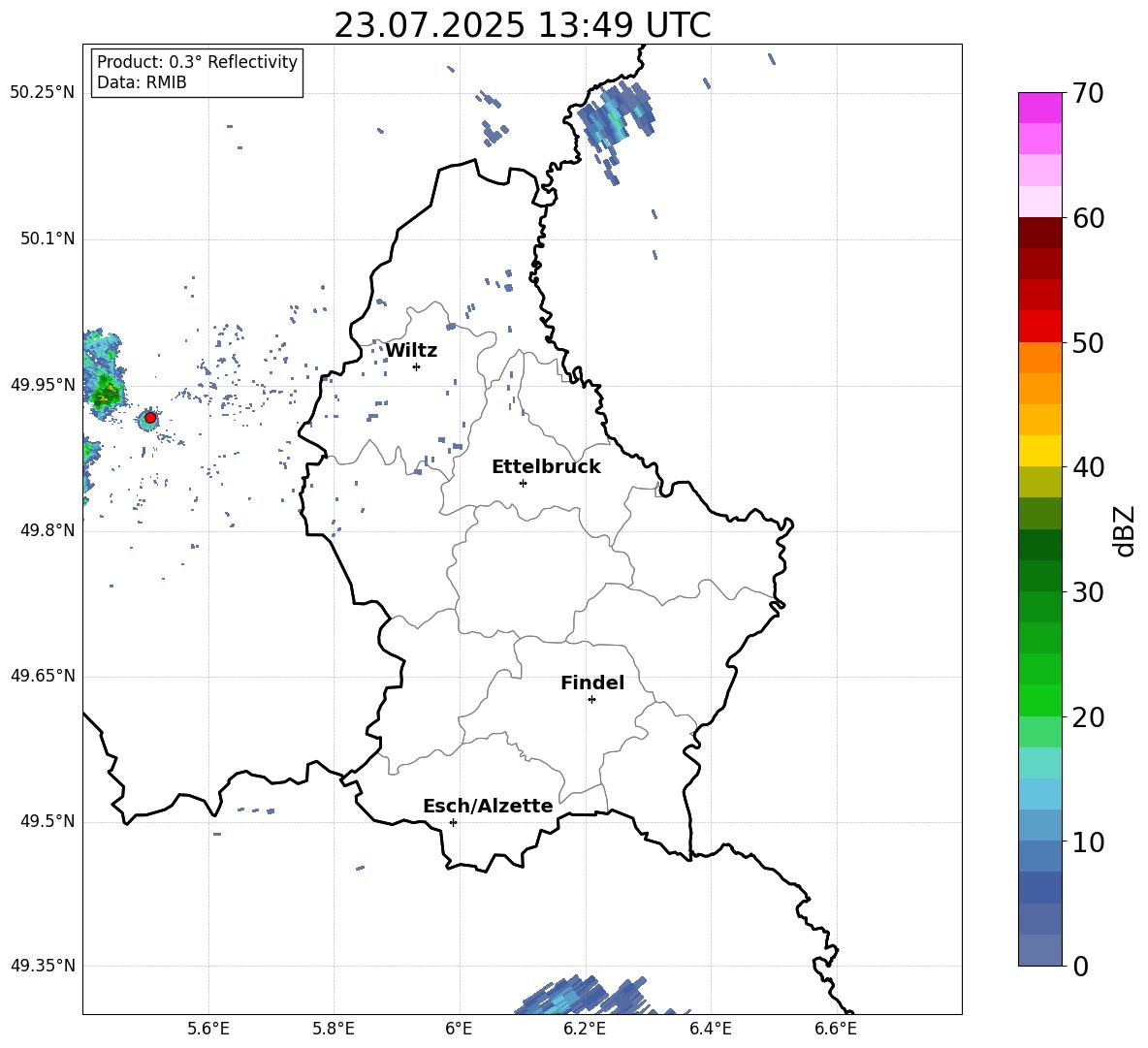This screenshot has height=1048, width=1148.
Task: Click the Product: 0.3° Reflectivity text
Action: 197,62
